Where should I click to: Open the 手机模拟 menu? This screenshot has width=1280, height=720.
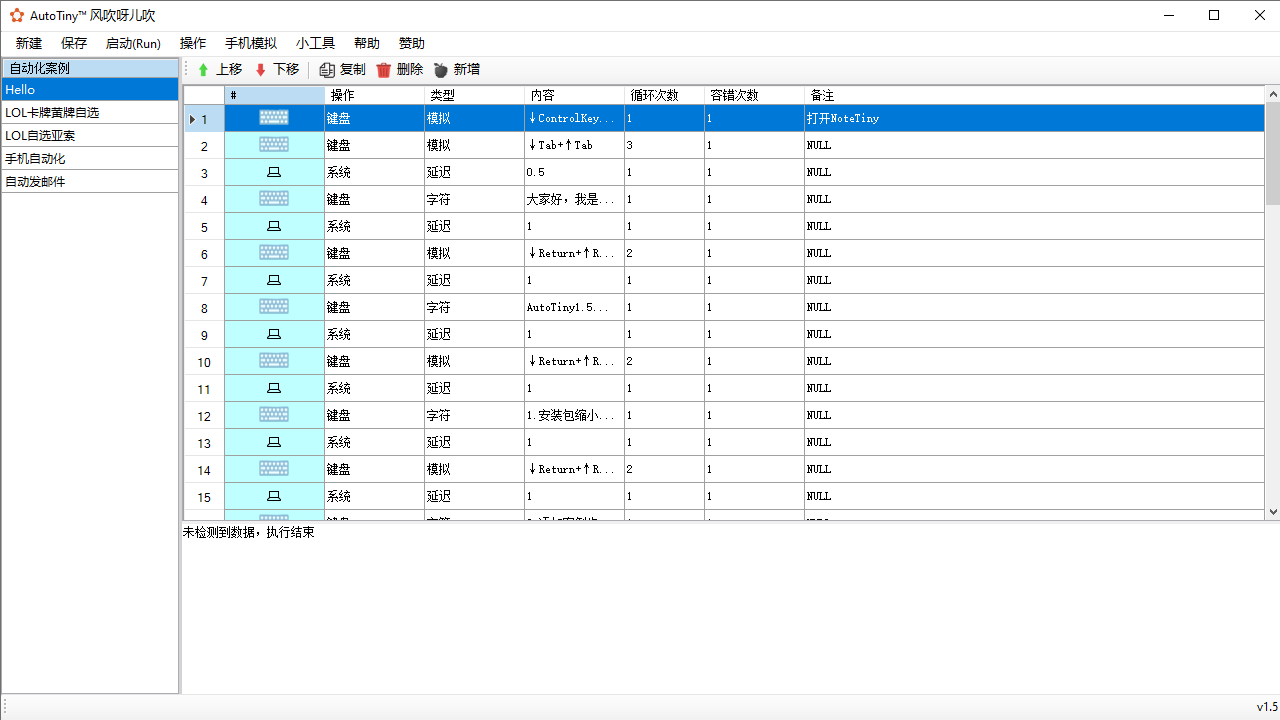pos(249,43)
